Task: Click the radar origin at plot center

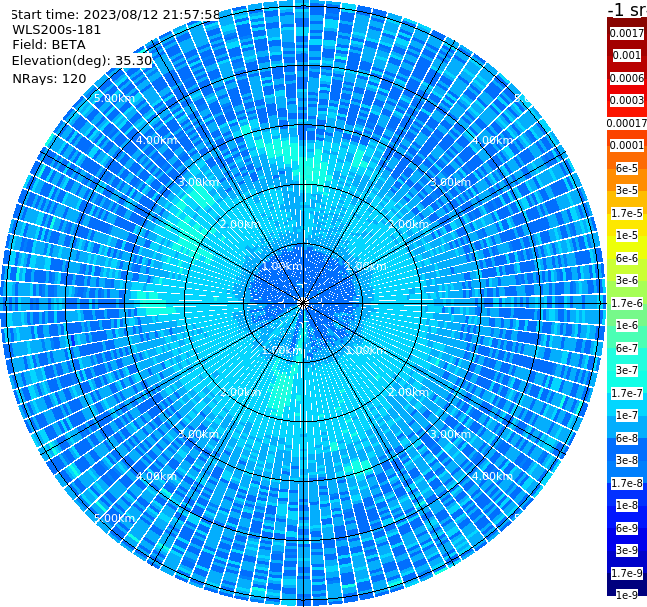Action: 303,304
